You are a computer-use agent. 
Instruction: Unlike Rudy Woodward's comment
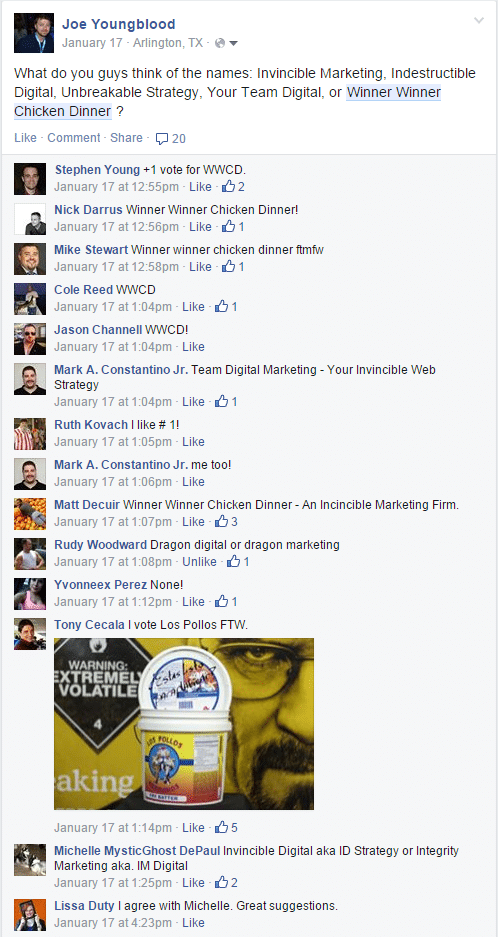[x=199, y=562]
